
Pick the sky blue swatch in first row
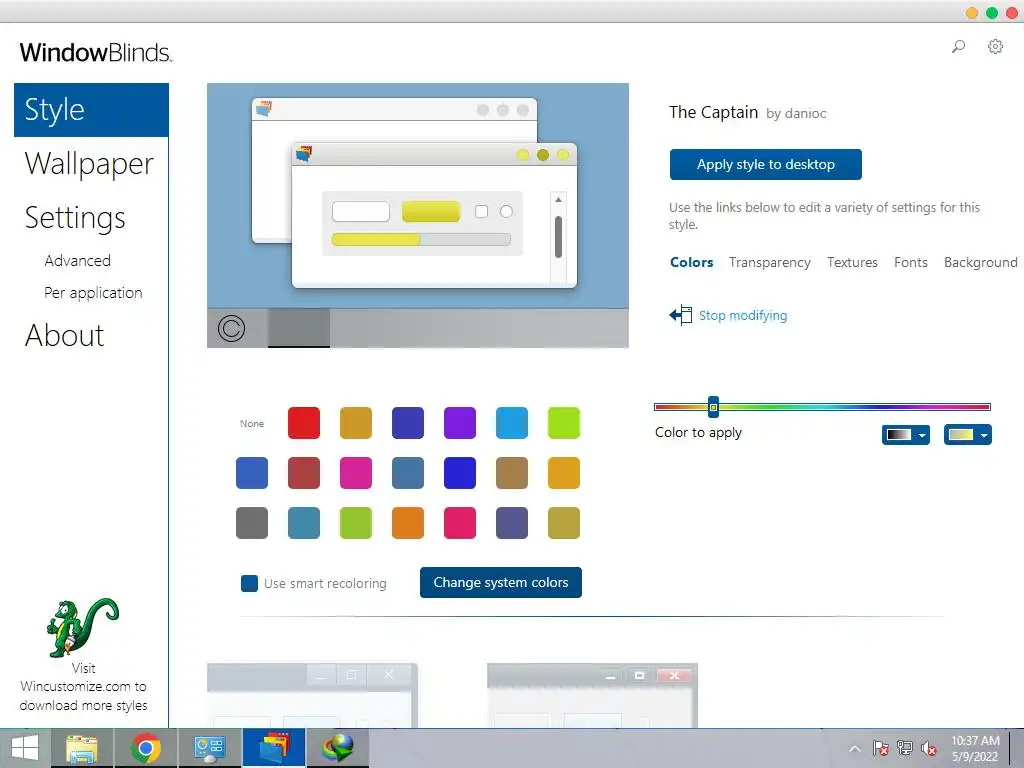click(511, 423)
